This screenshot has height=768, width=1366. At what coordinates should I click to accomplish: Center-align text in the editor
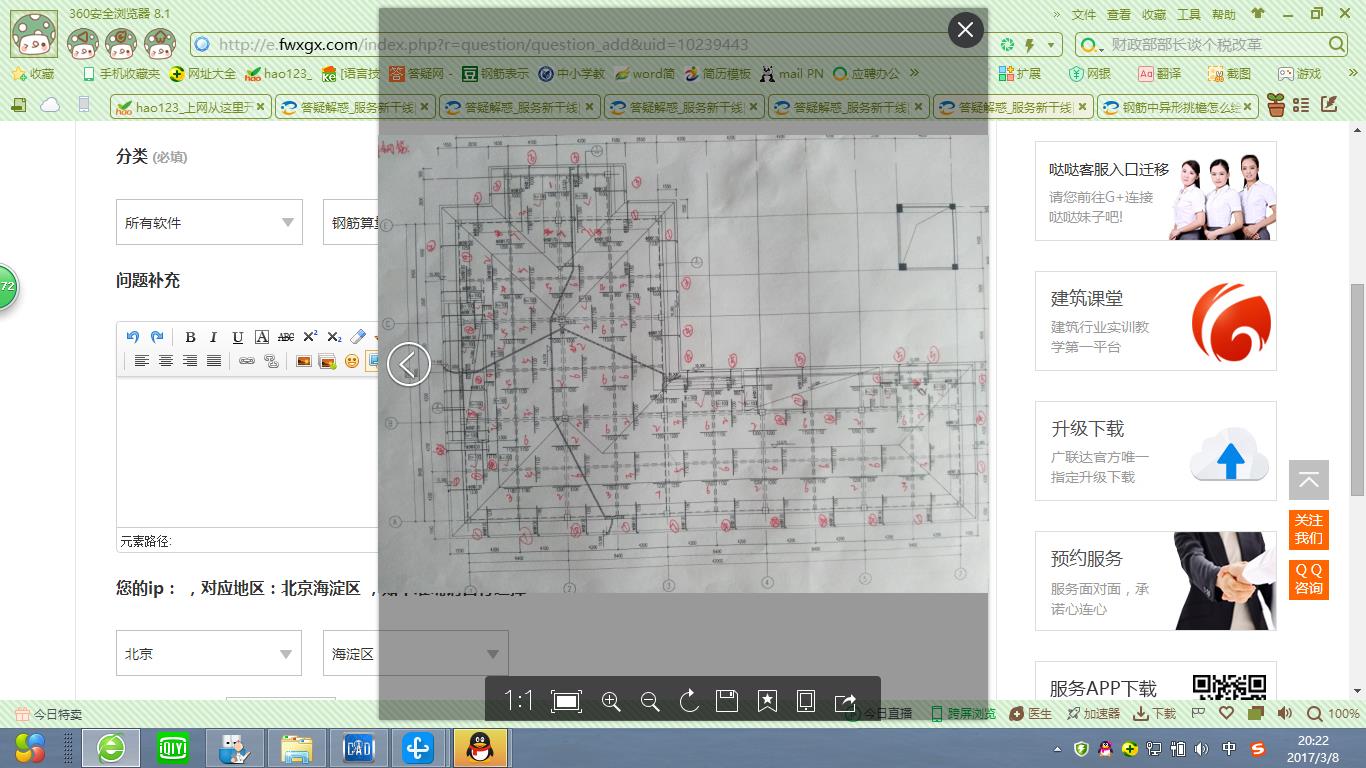point(166,361)
